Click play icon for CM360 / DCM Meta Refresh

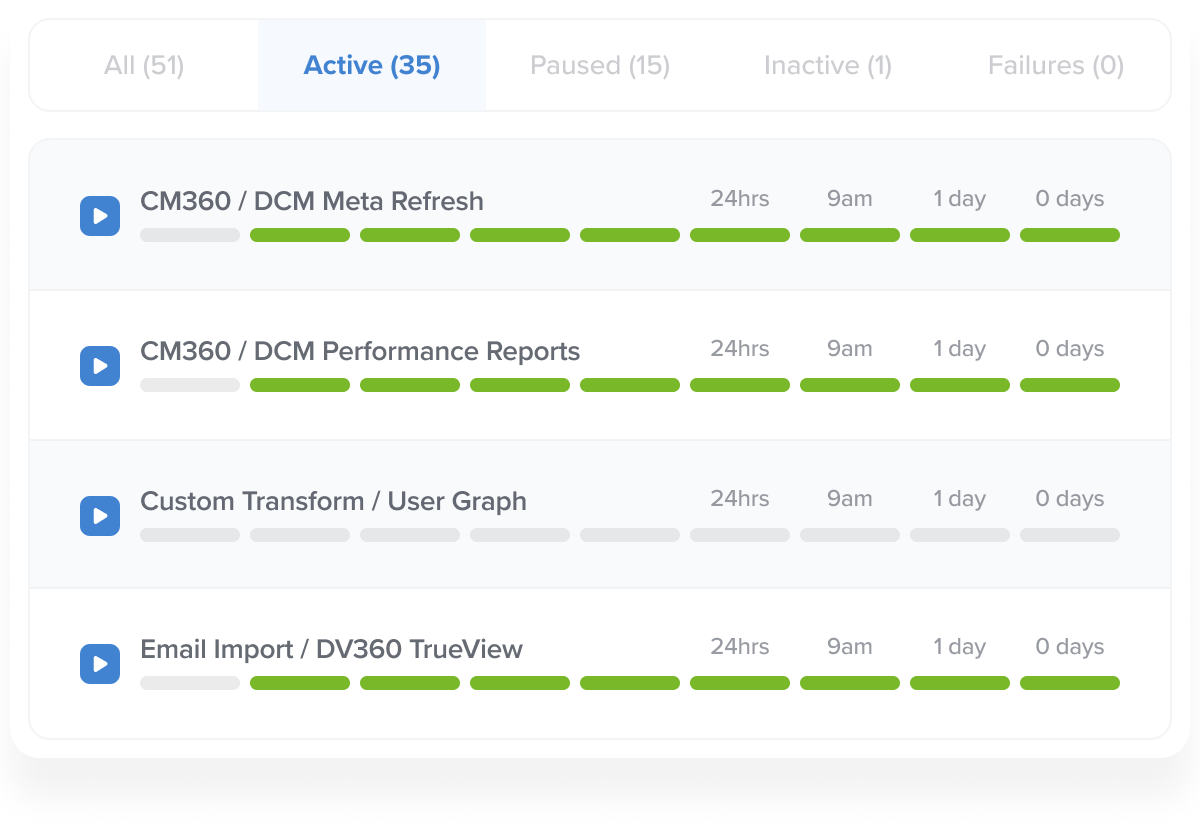(x=100, y=215)
